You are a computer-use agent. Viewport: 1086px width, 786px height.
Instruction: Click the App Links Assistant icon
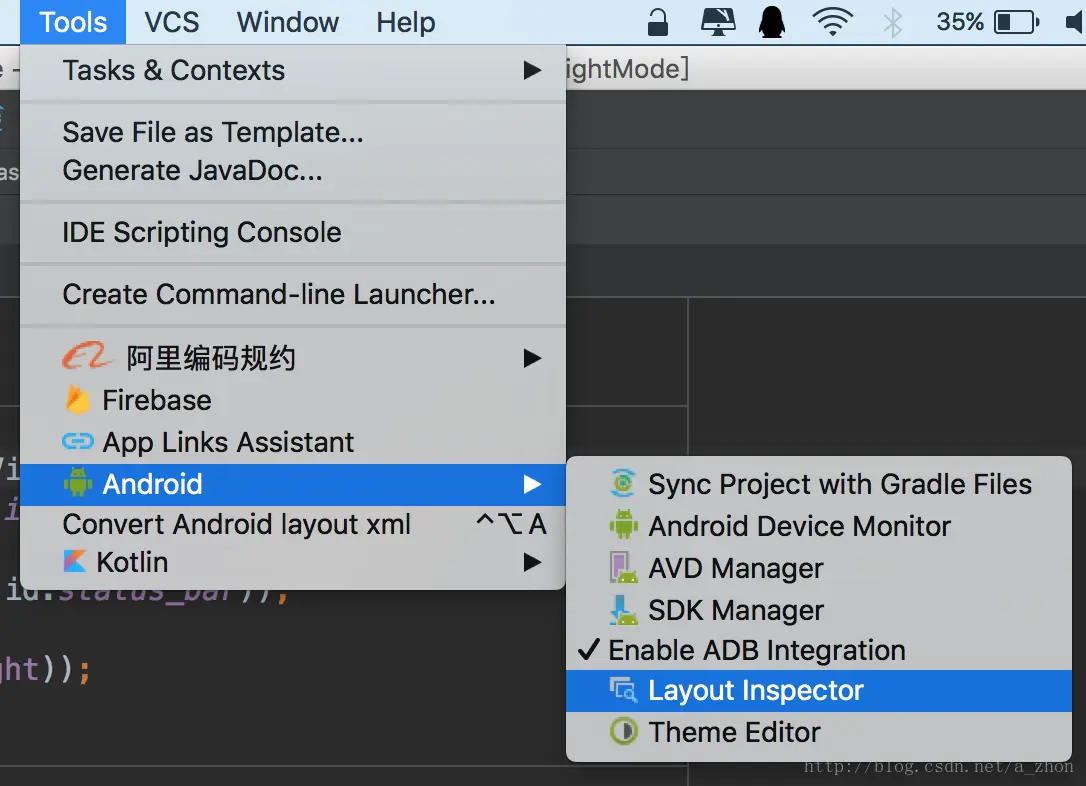[x=77, y=442]
